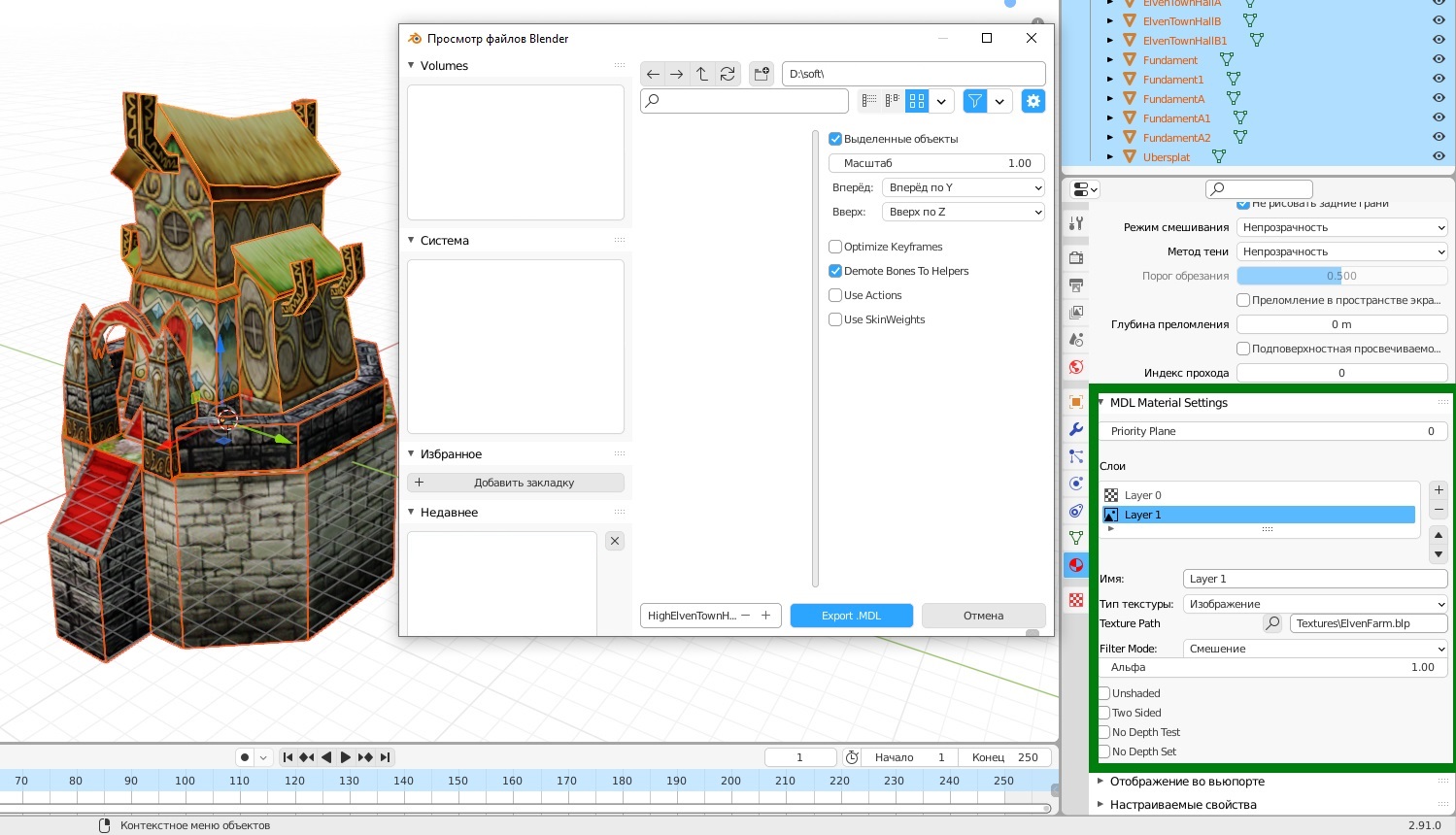Enable Unshaded material option

(1104, 693)
